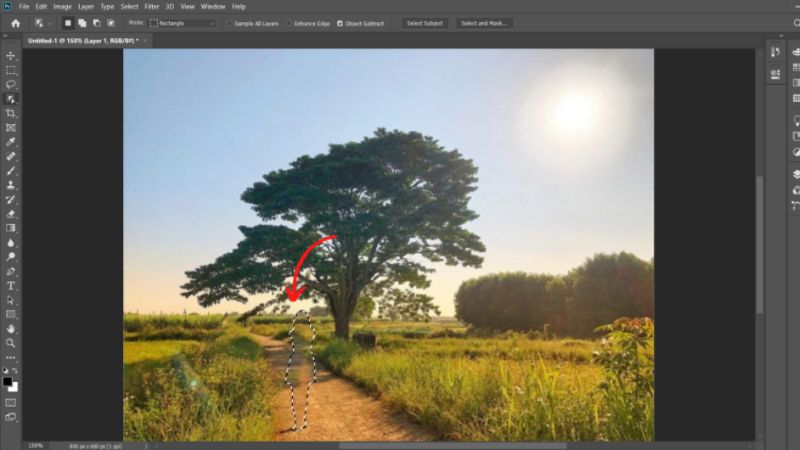Viewport: 800px width, 450px height.
Task: Uncheck Object Subtract checkbox
Action: [340, 23]
